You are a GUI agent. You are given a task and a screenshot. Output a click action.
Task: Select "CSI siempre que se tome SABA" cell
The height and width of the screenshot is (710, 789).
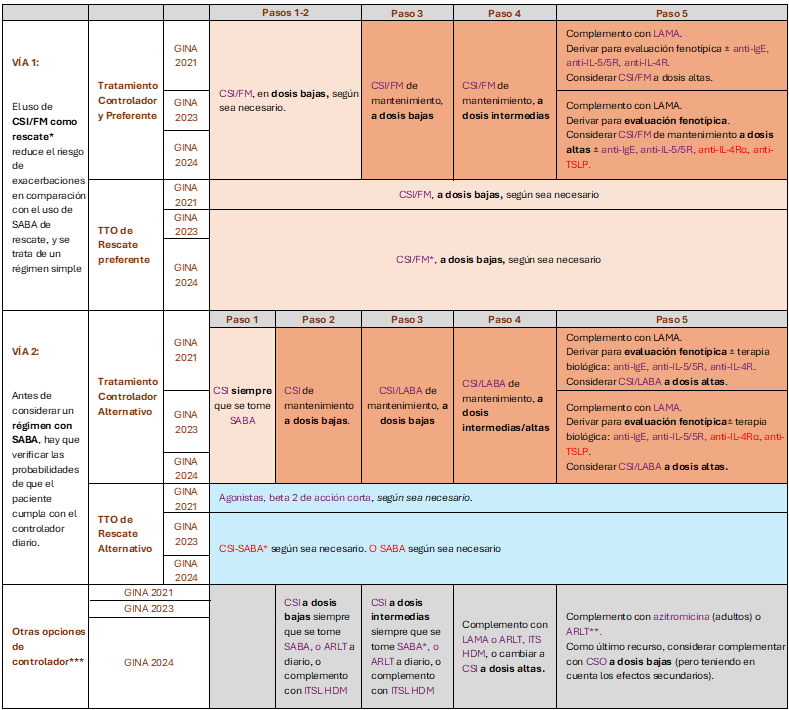point(242,405)
